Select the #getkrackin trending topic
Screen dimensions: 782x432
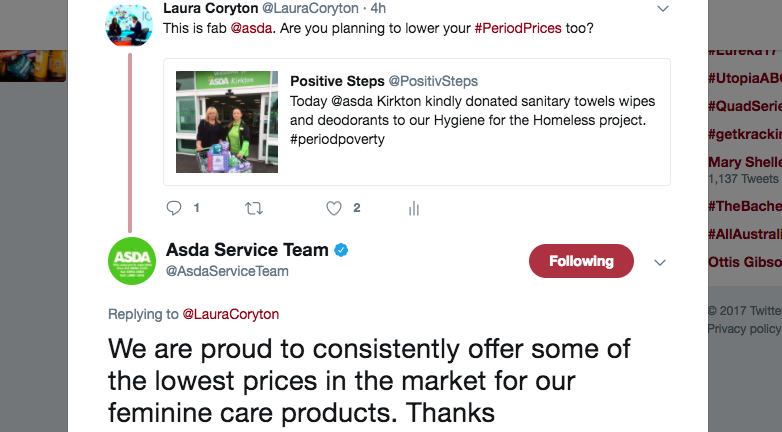(745, 134)
